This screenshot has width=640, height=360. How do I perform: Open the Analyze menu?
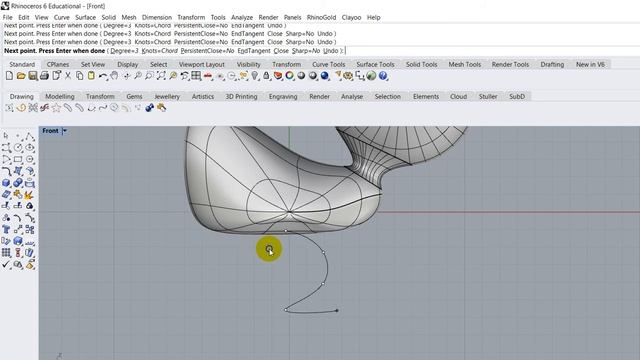pos(242,18)
